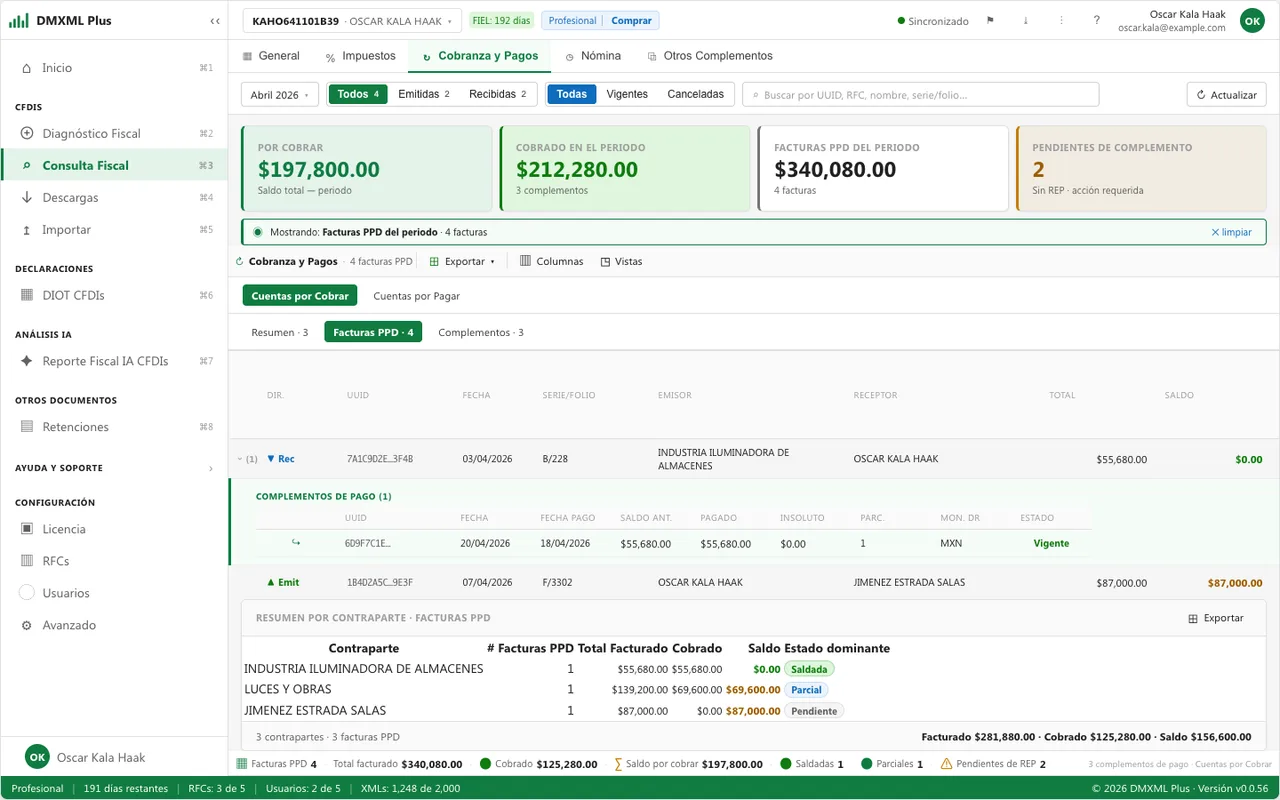1280x800 pixels.
Task: Click the Facturas PPD del Periodo card
Action: click(x=883, y=168)
